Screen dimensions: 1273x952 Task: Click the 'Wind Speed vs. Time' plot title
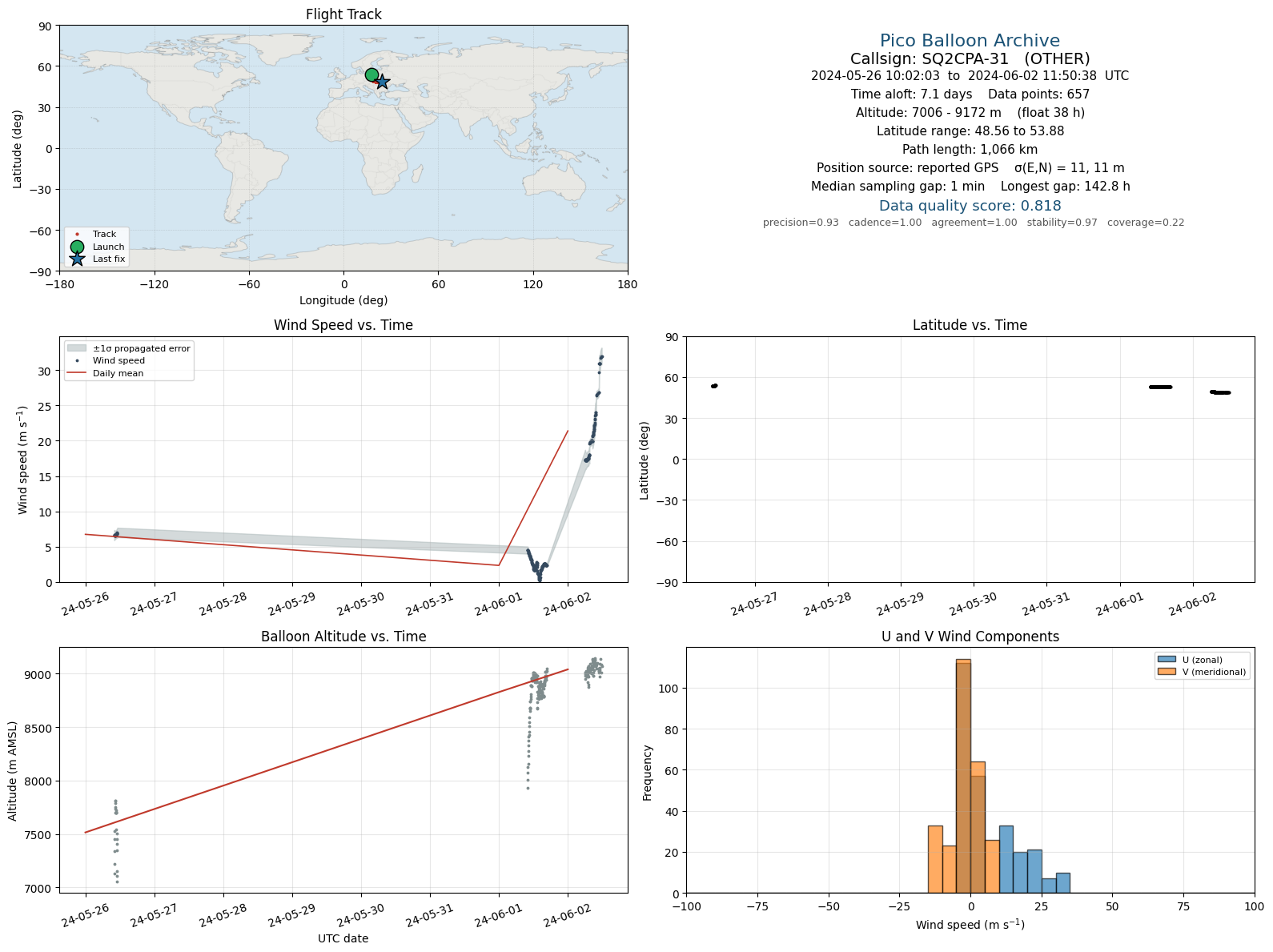pyautogui.click(x=343, y=325)
